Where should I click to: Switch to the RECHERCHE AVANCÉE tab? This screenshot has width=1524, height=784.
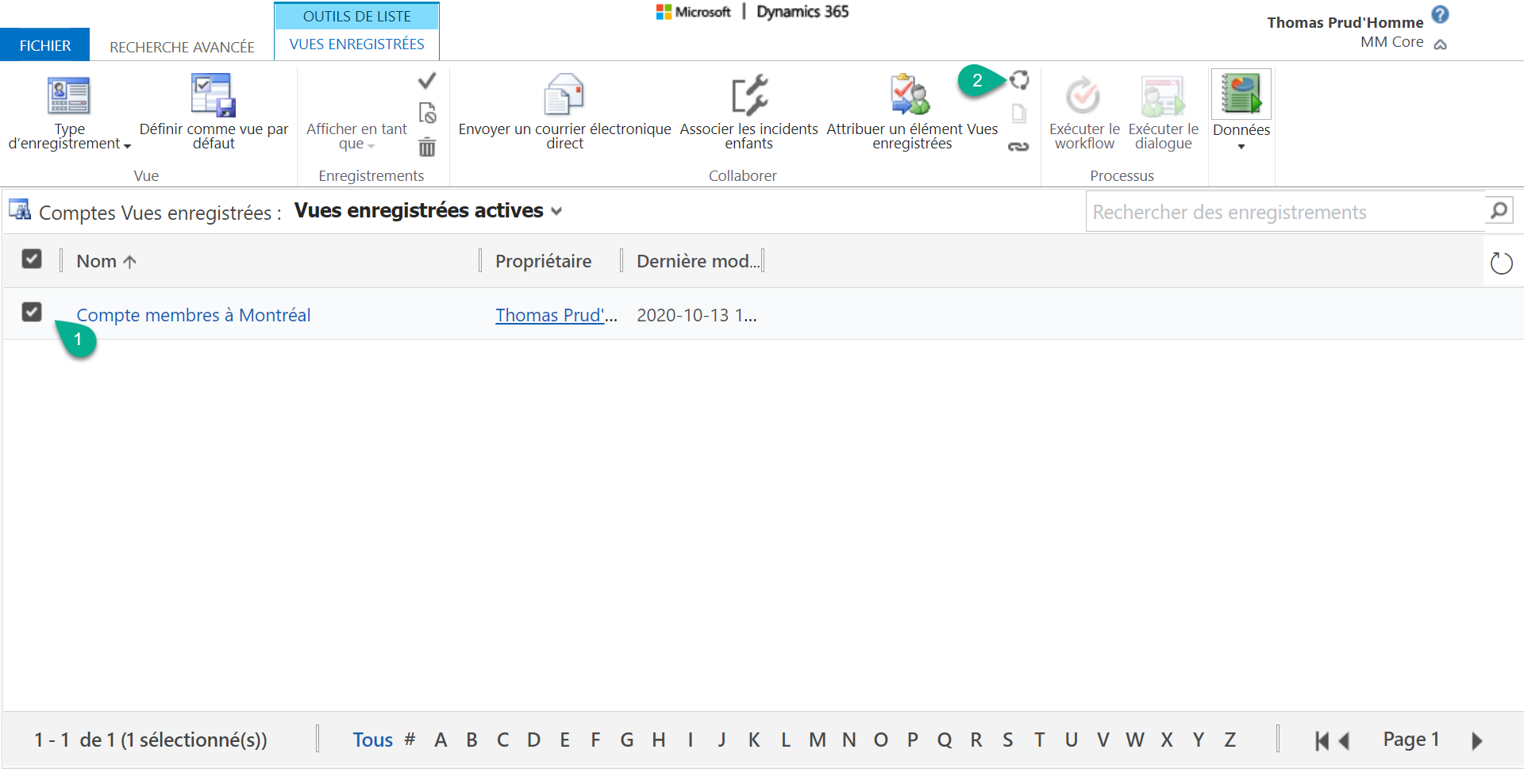coord(182,47)
